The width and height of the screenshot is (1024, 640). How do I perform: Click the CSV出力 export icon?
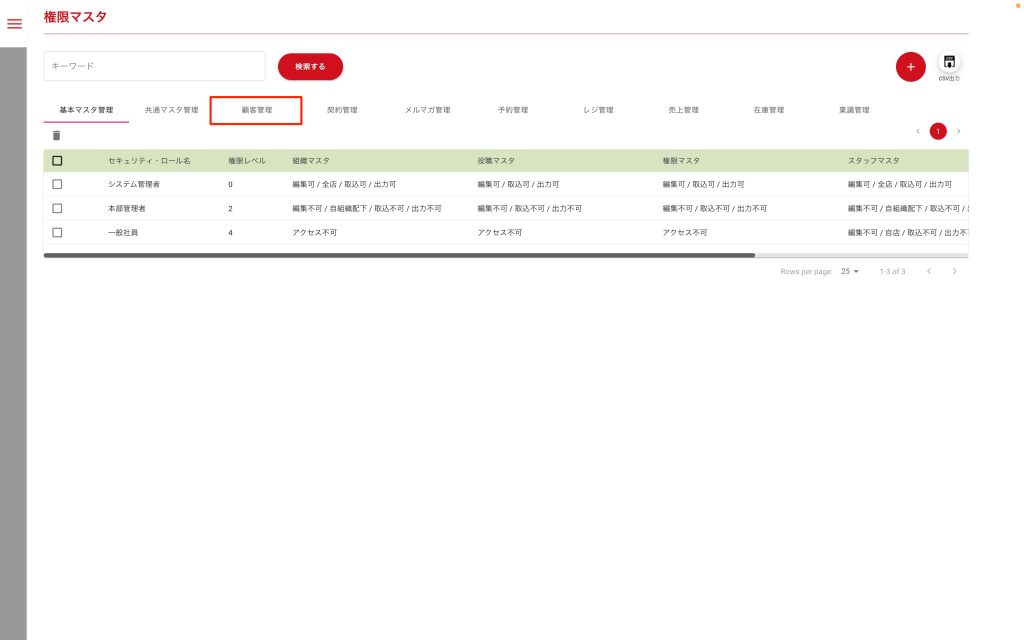949,64
